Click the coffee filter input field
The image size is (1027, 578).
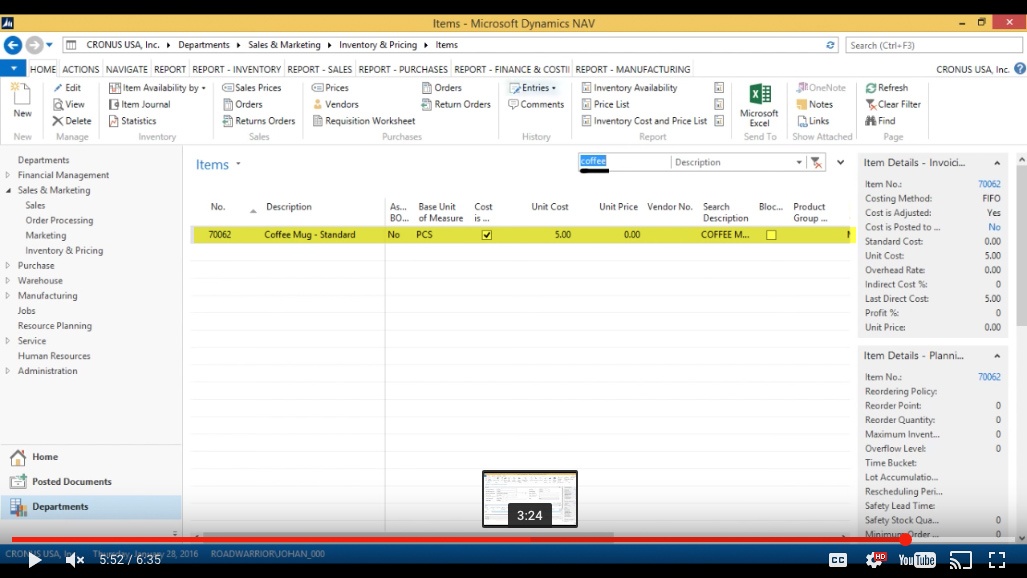point(624,162)
